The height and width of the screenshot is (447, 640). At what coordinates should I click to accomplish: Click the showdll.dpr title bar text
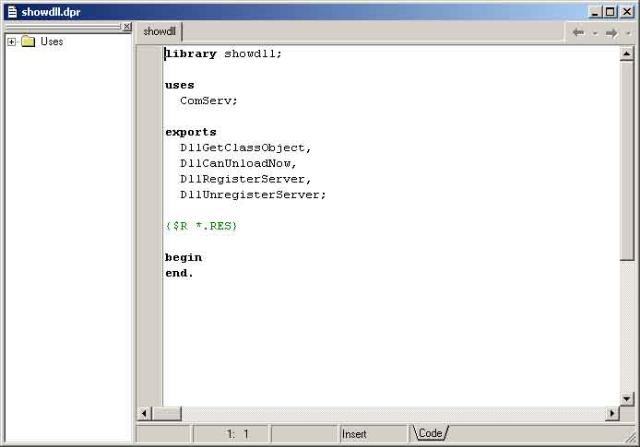pos(51,12)
